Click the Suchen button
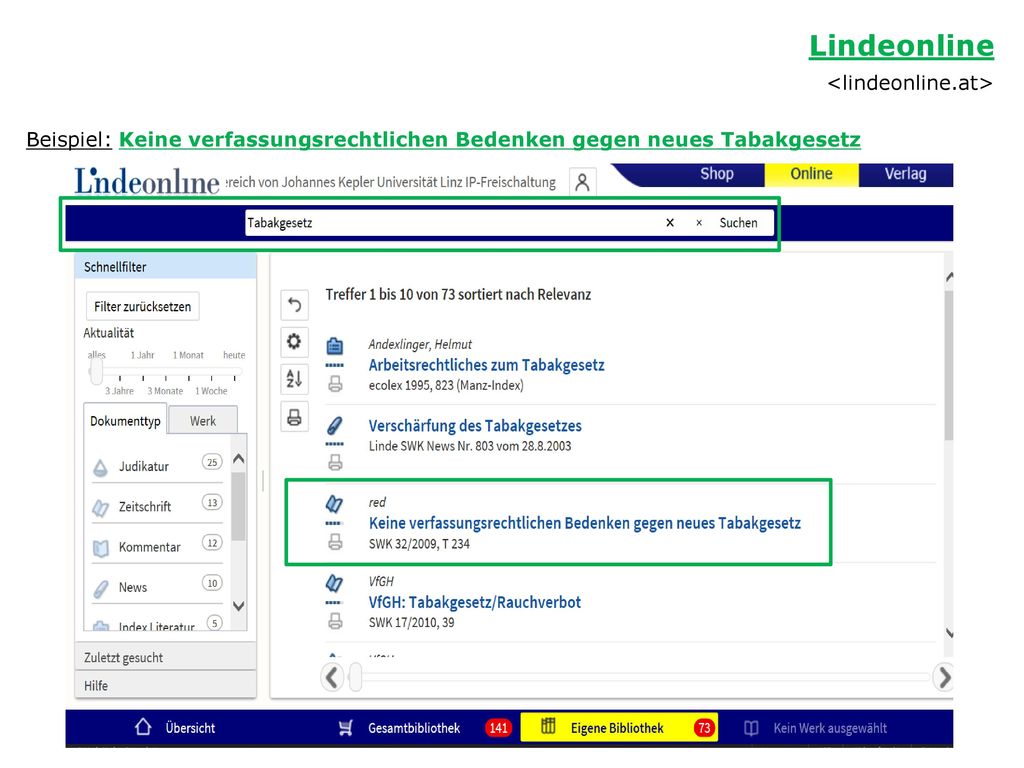Image resolution: width=1024 pixels, height=768 pixels. pyautogui.click(x=739, y=223)
